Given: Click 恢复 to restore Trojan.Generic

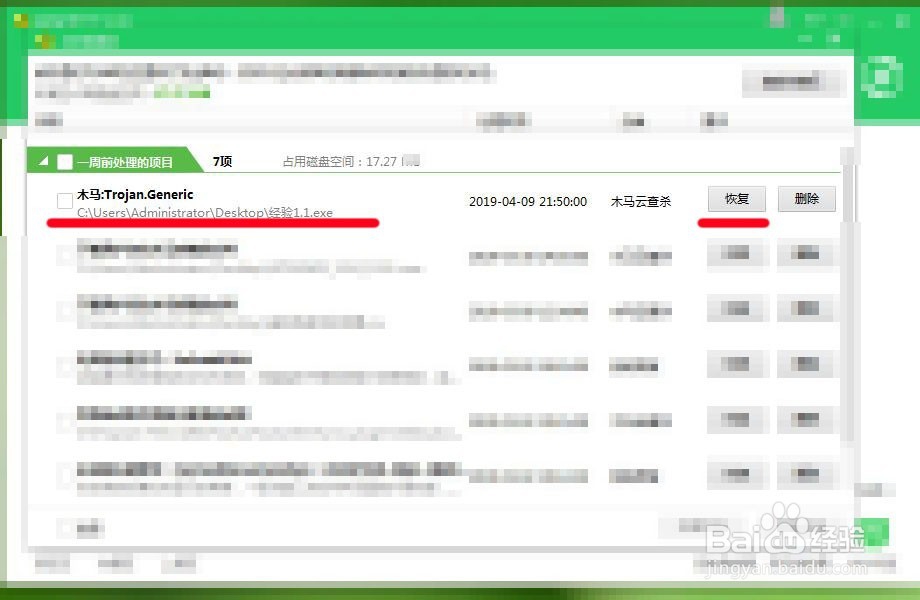Looking at the screenshot, I should (x=736, y=198).
